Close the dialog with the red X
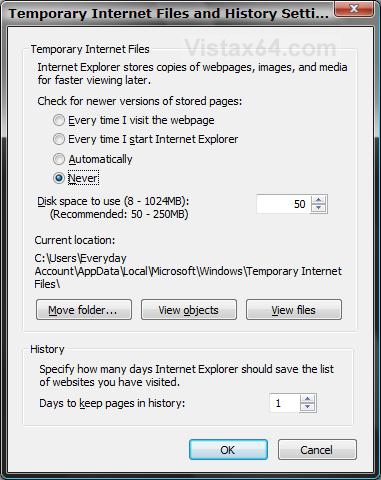Image resolution: width=381 pixels, height=480 pixels. [x=354, y=8]
